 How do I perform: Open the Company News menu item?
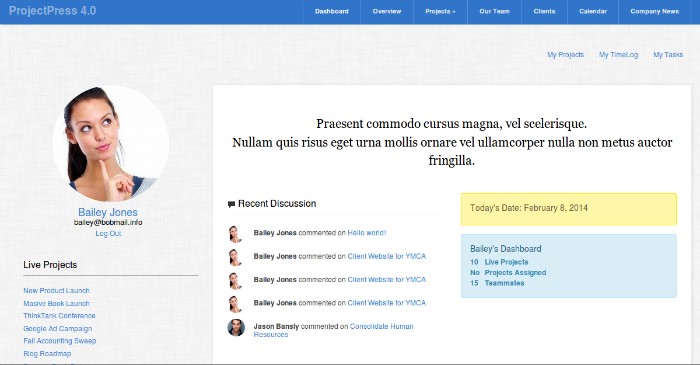(654, 12)
